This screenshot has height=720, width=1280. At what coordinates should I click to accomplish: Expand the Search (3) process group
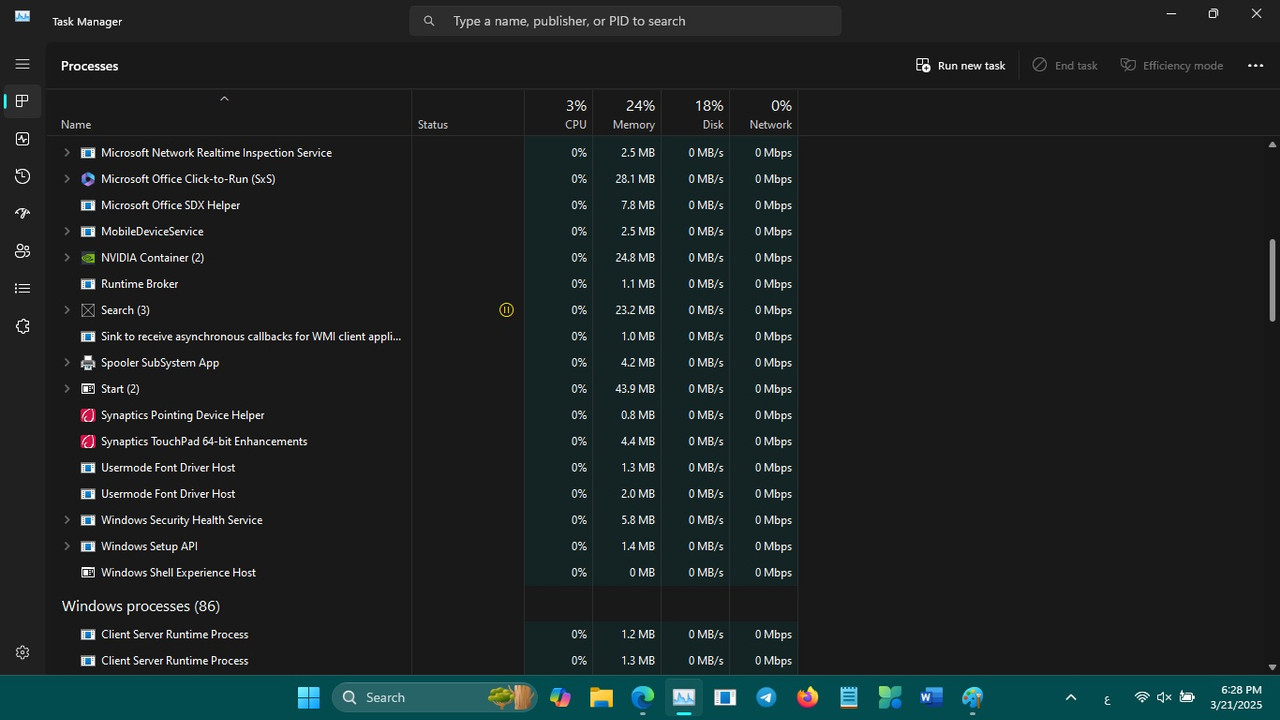67,310
